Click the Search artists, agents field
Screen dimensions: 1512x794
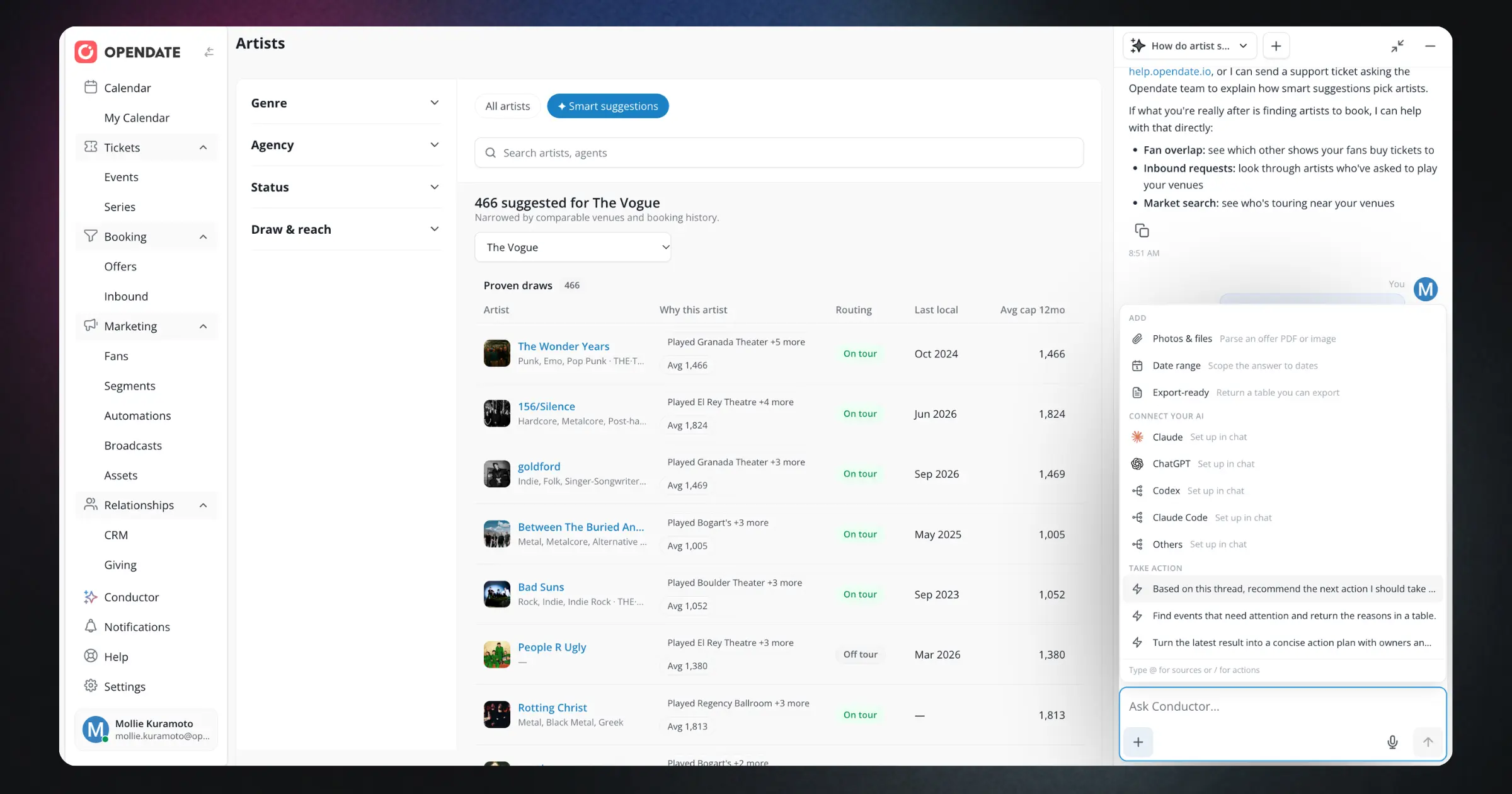coord(779,152)
